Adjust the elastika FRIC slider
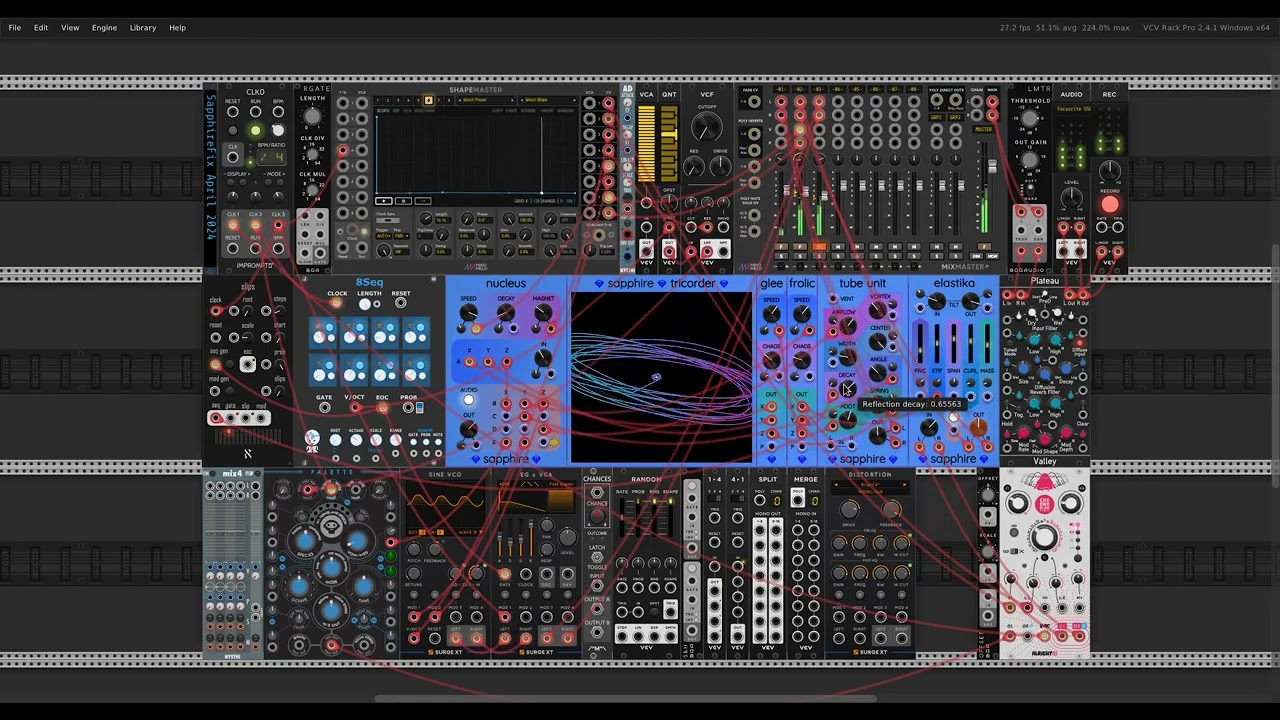 tap(920, 343)
